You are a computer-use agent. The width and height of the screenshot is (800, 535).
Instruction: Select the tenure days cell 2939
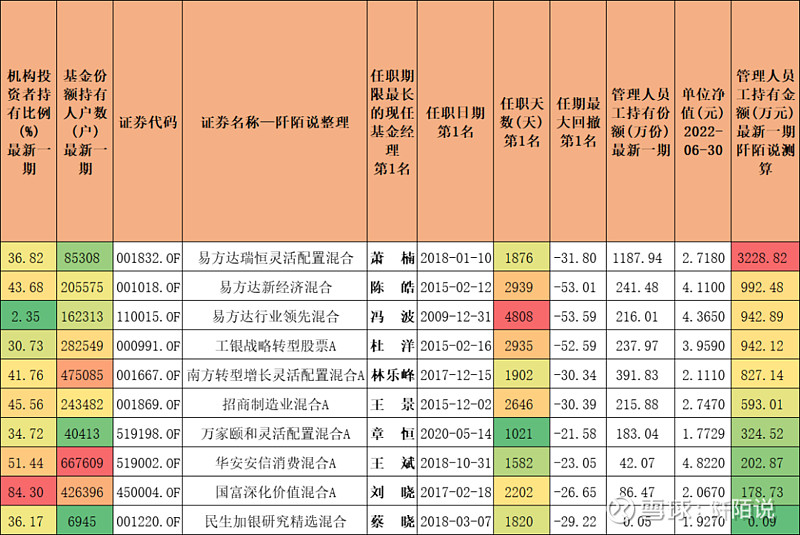click(x=521, y=287)
